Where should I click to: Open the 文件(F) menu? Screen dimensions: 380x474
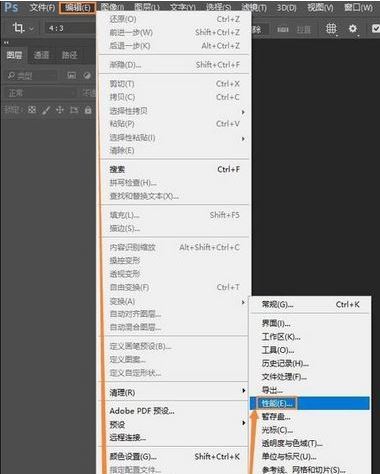(x=42, y=7)
